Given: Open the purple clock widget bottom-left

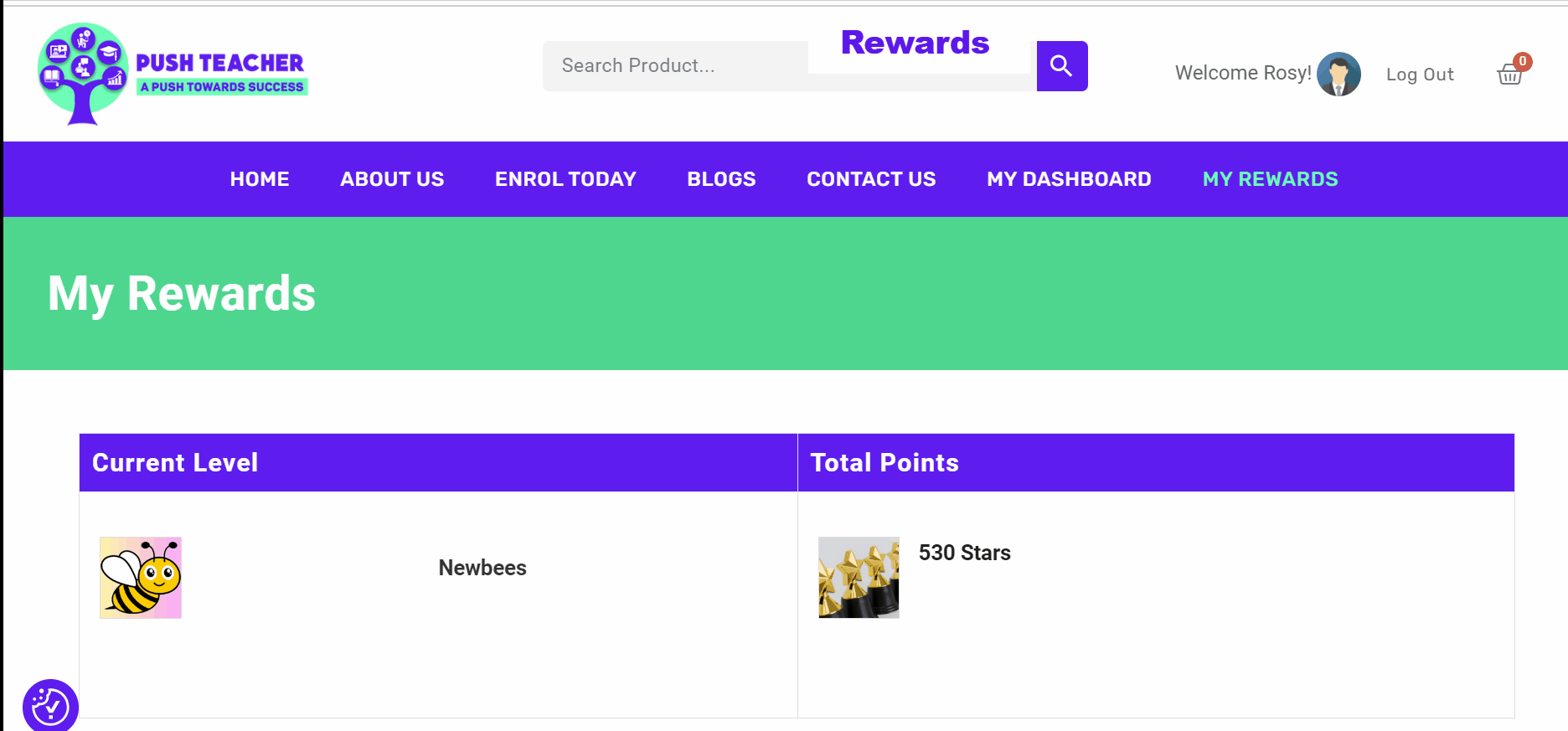Looking at the screenshot, I should (49, 706).
